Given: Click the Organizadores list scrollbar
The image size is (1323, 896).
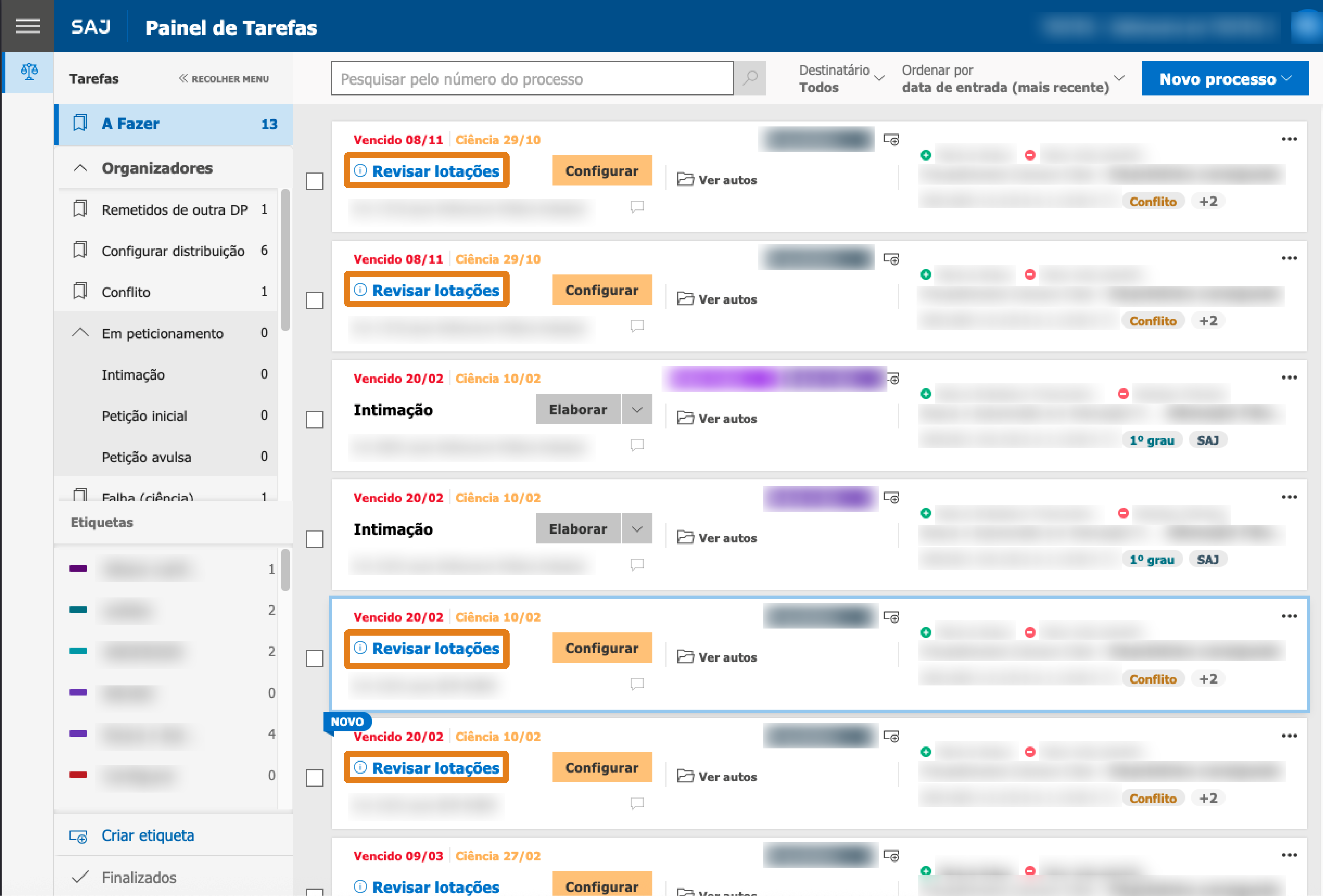Looking at the screenshot, I should pos(285,260).
